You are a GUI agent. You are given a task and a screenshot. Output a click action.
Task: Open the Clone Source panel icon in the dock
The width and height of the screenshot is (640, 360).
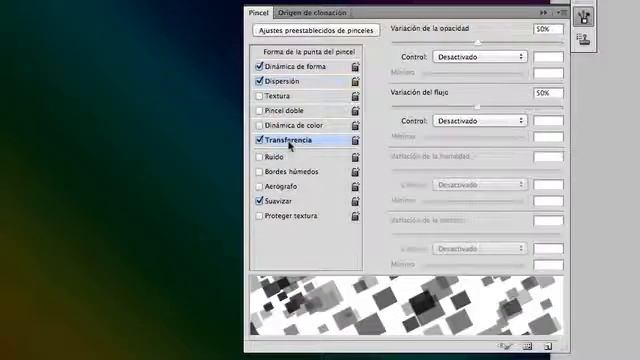[583, 40]
